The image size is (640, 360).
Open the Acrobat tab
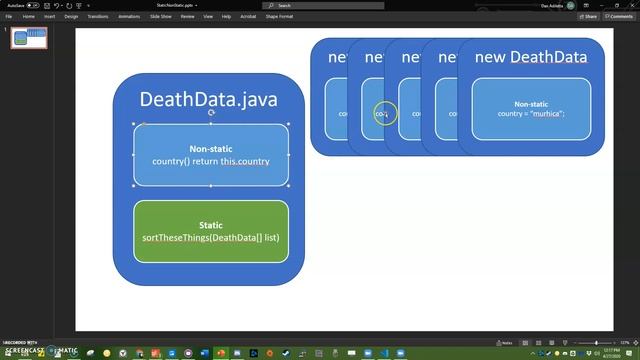(248, 17)
